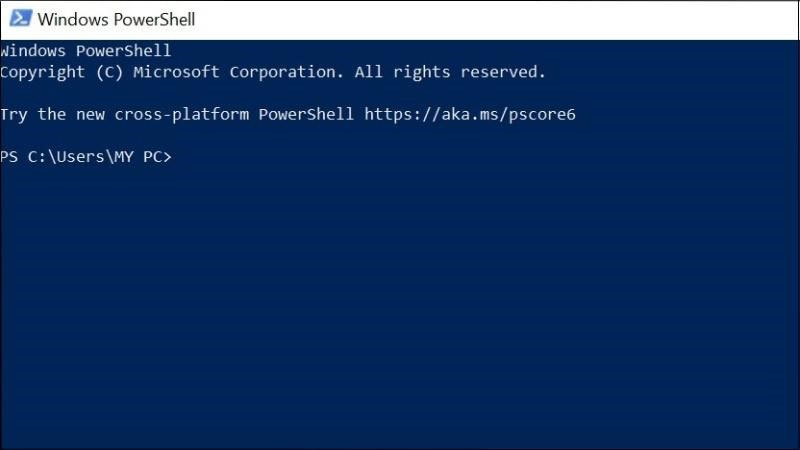Image resolution: width=800 pixels, height=450 pixels.
Task: Click the "Windows PowerShell" console banner line
Action: click(x=86, y=51)
